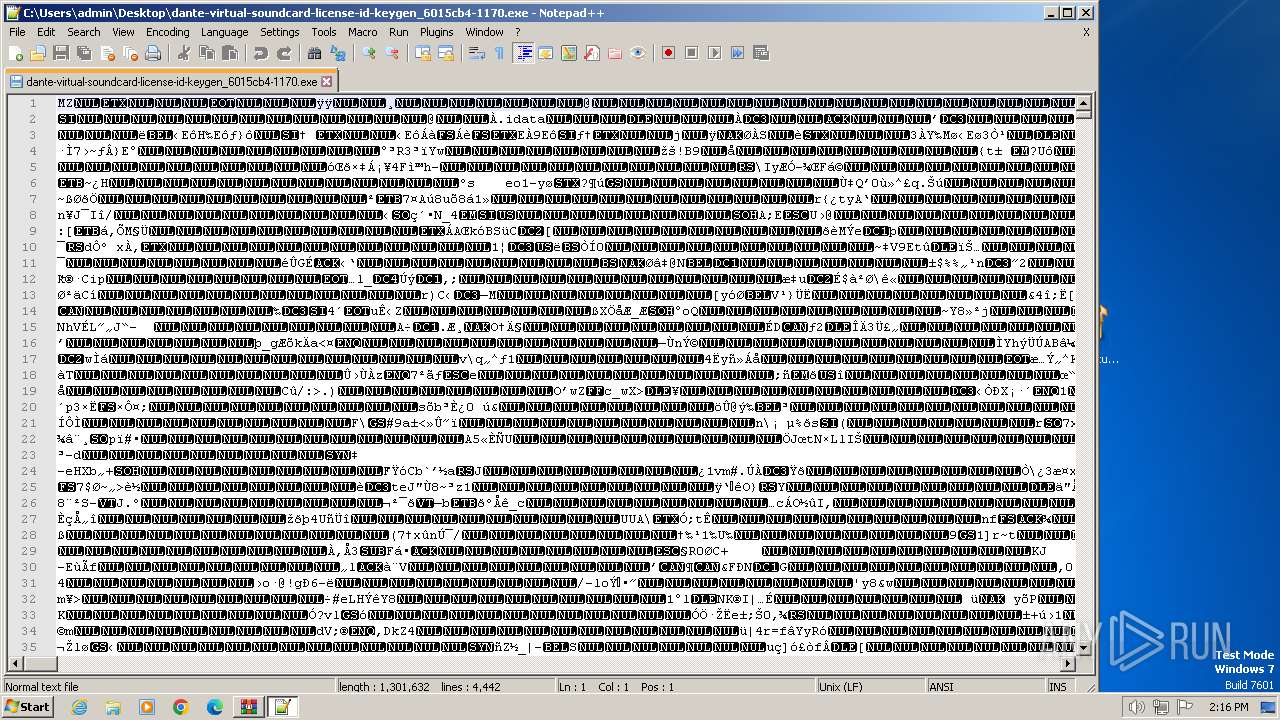Start macro recording with red record icon
The width and height of the screenshot is (1280, 720).
(x=668, y=53)
